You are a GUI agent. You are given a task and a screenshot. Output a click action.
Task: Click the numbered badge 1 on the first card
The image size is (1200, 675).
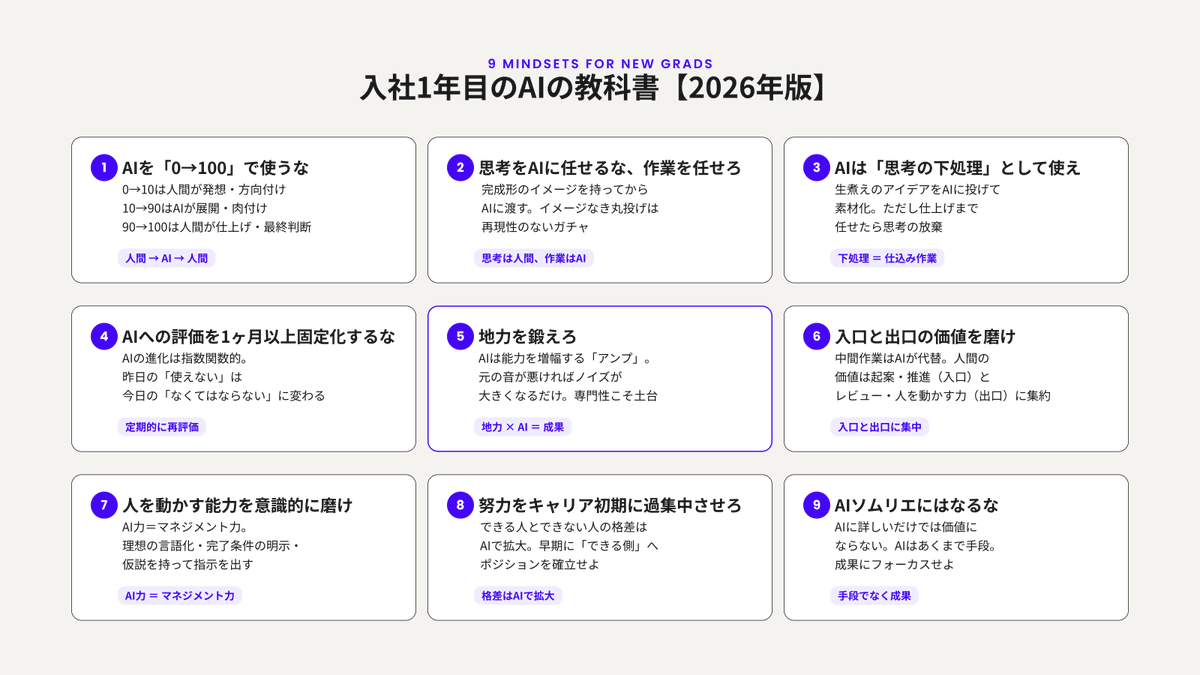pyautogui.click(x=102, y=168)
